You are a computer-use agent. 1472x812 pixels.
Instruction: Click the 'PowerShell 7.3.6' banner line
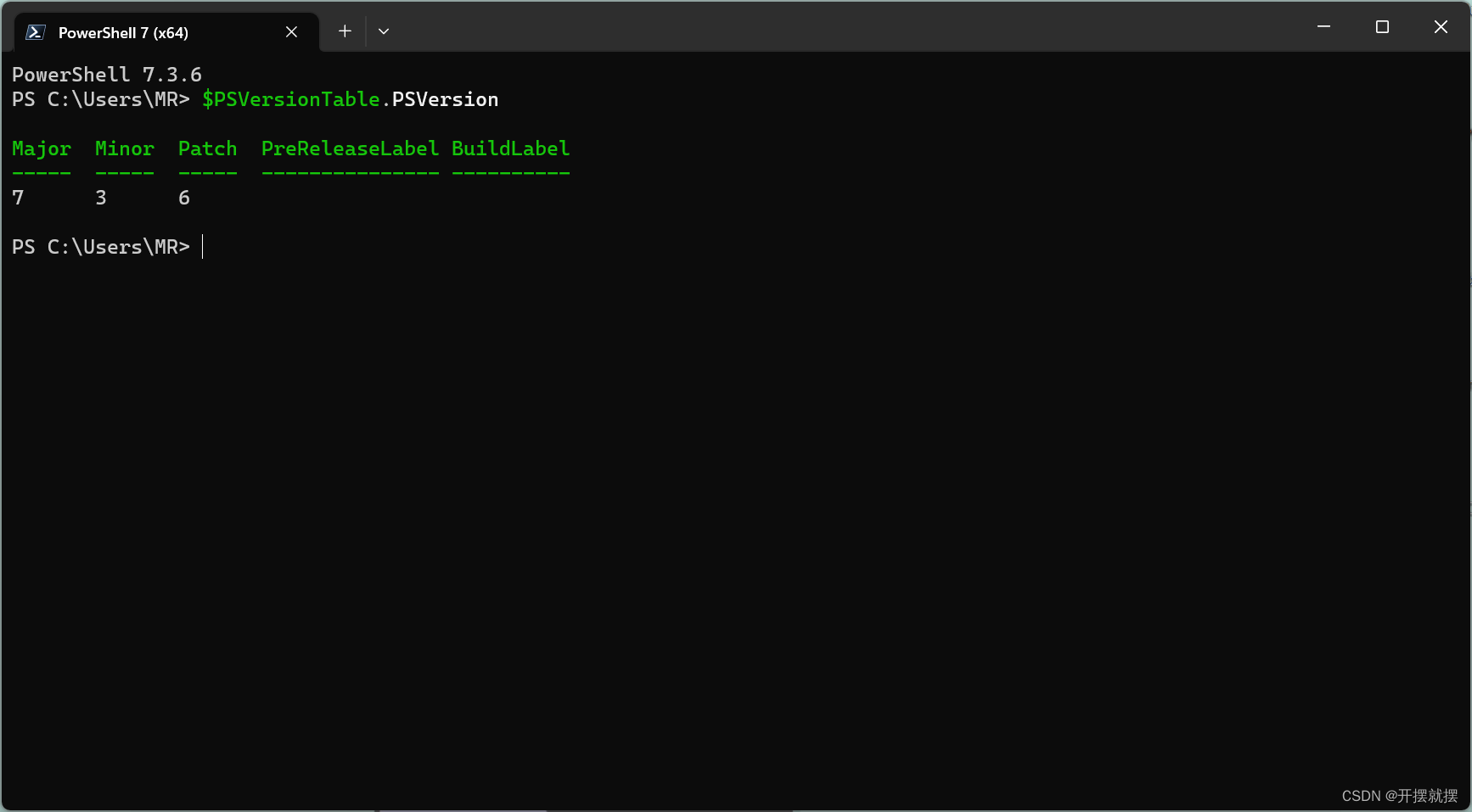point(107,75)
